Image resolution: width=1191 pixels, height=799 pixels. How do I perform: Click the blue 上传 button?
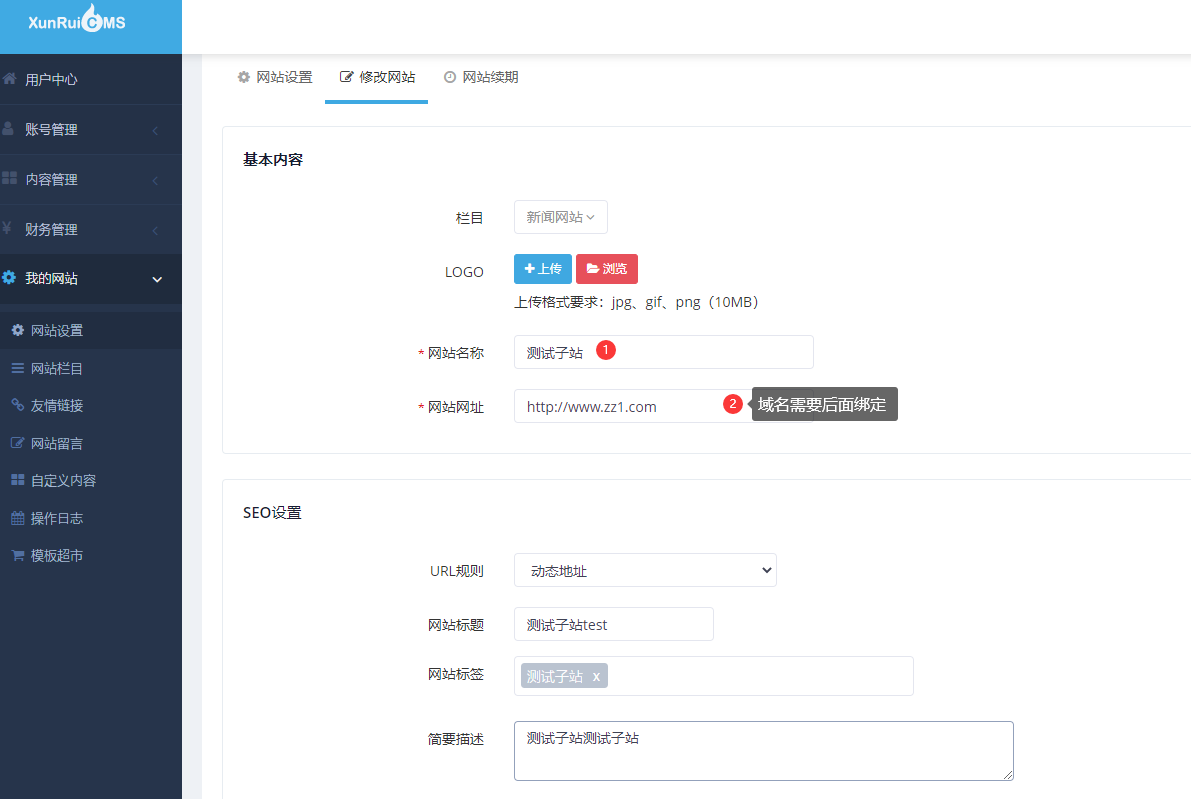(543, 269)
